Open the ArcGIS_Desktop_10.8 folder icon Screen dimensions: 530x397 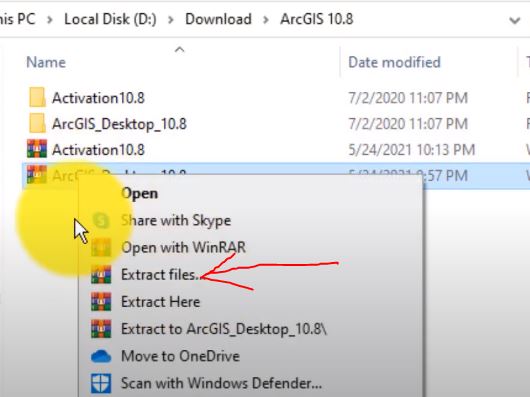37,123
